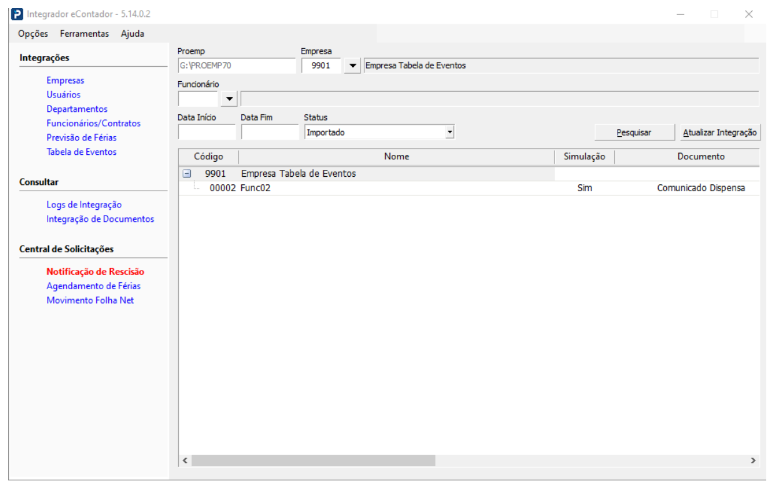
Task: Open Previsão de Férias integration
Action: (82, 137)
